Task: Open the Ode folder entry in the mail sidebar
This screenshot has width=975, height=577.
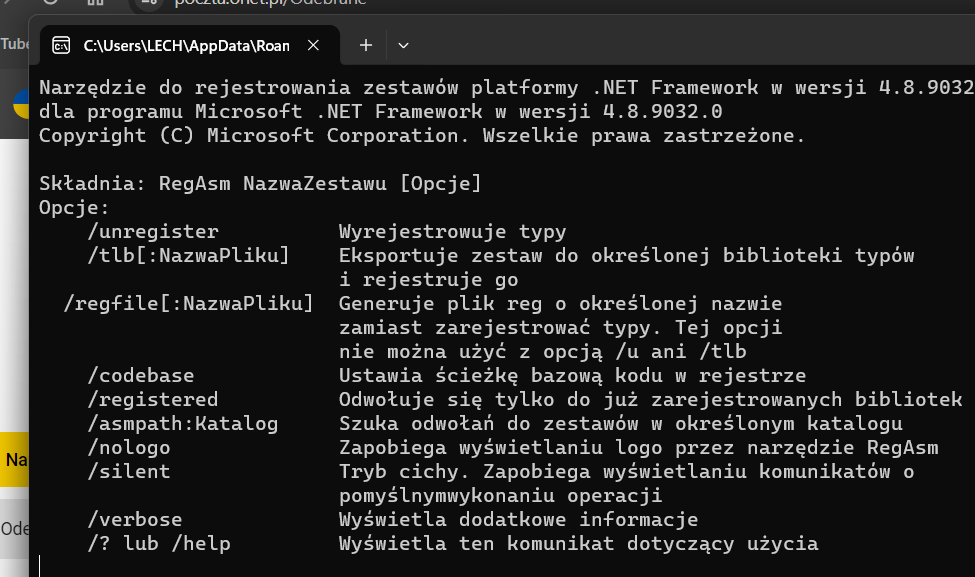Action: pos(14,529)
